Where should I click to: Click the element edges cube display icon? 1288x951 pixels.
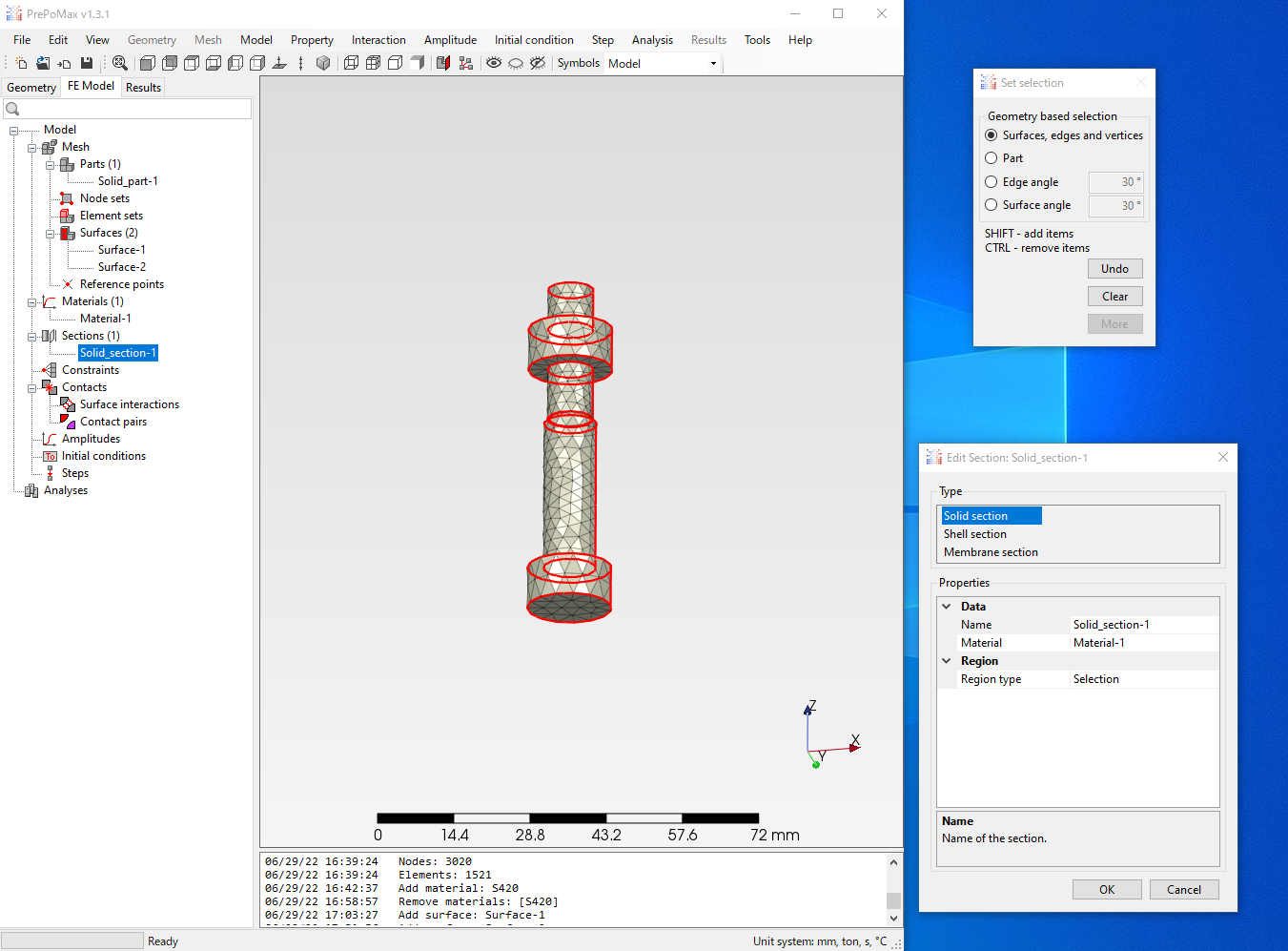tap(373, 63)
